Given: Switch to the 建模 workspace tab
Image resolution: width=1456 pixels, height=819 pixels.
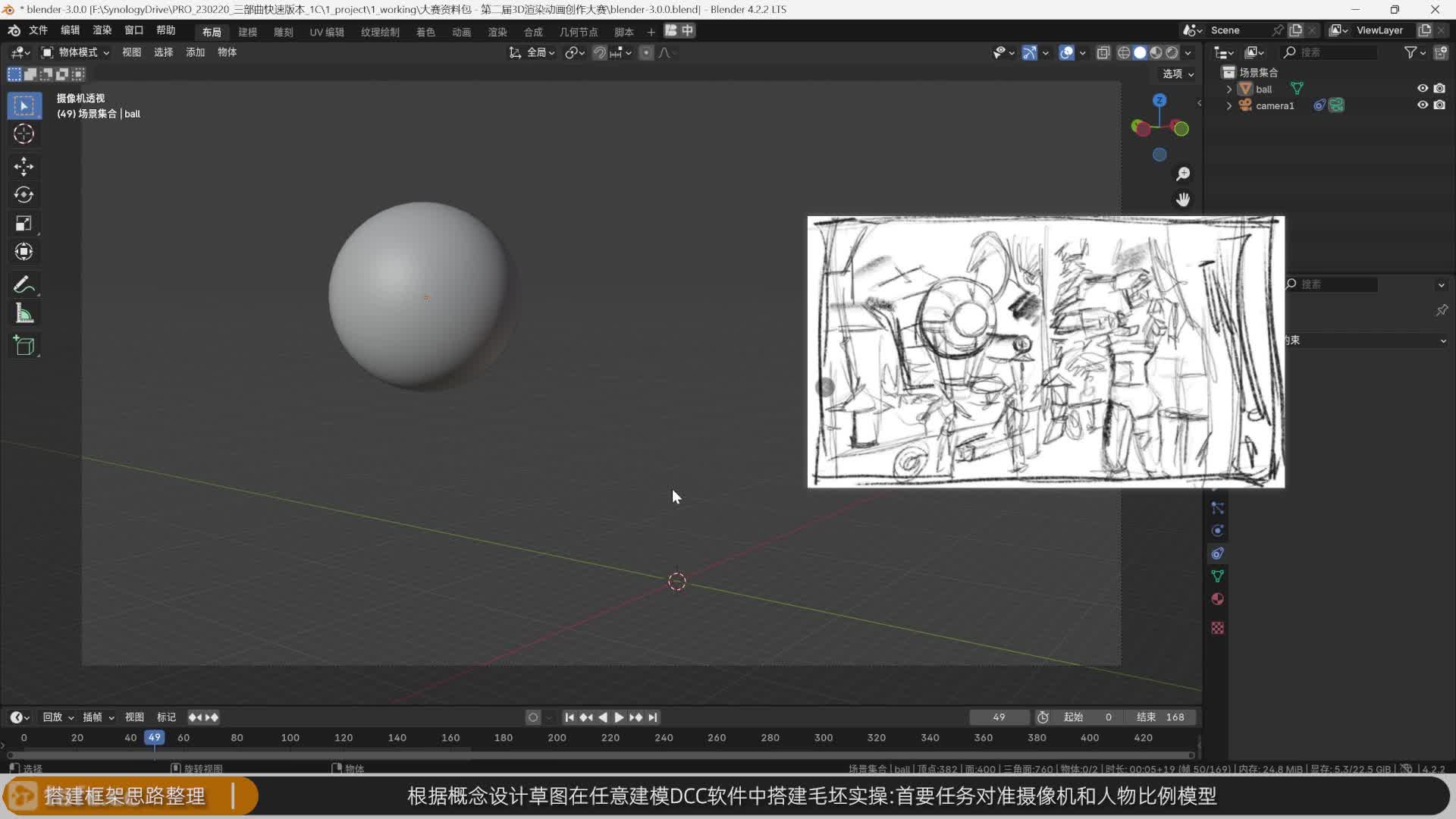Looking at the screenshot, I should pyautogui.click(x=247, y=32).
